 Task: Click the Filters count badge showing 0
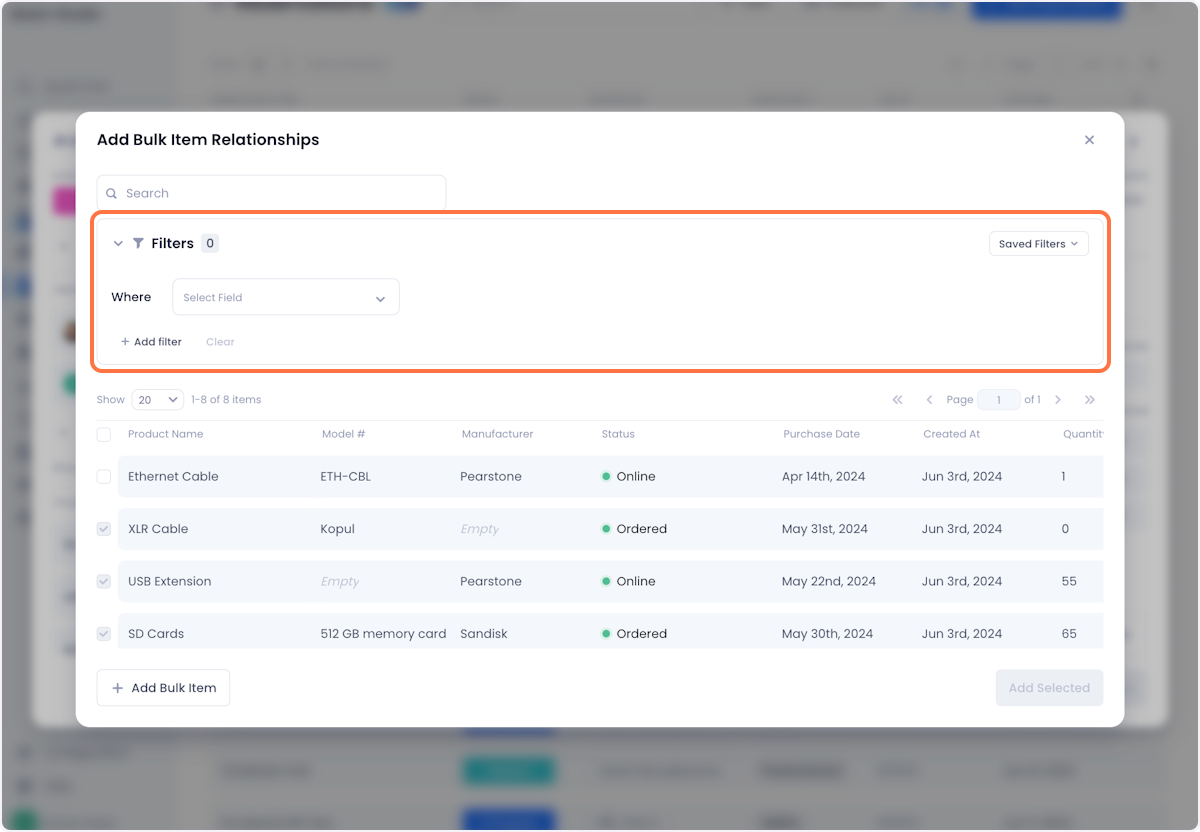pos(209,243)
